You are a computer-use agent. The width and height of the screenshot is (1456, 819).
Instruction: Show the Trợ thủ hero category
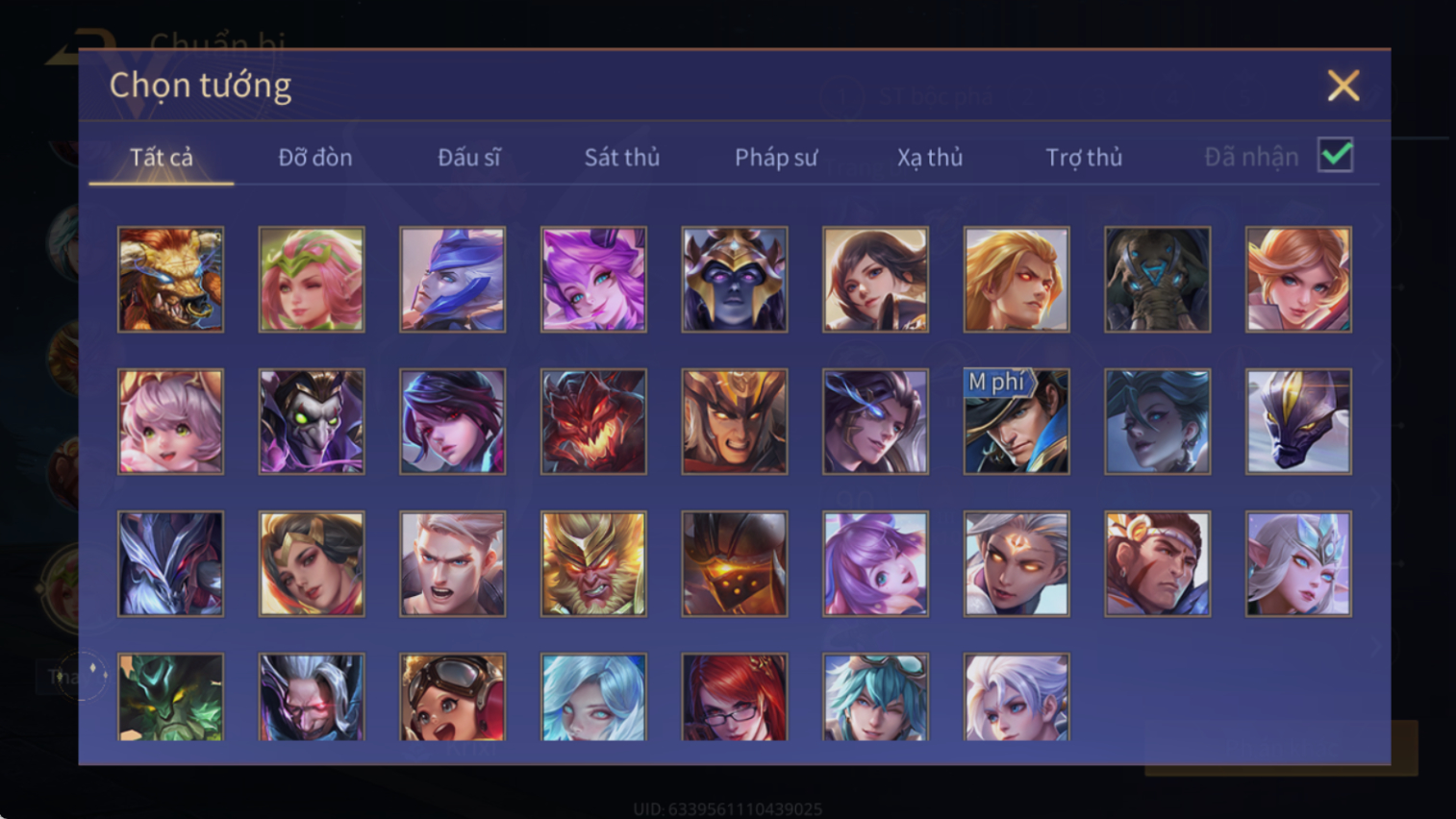1084,158
